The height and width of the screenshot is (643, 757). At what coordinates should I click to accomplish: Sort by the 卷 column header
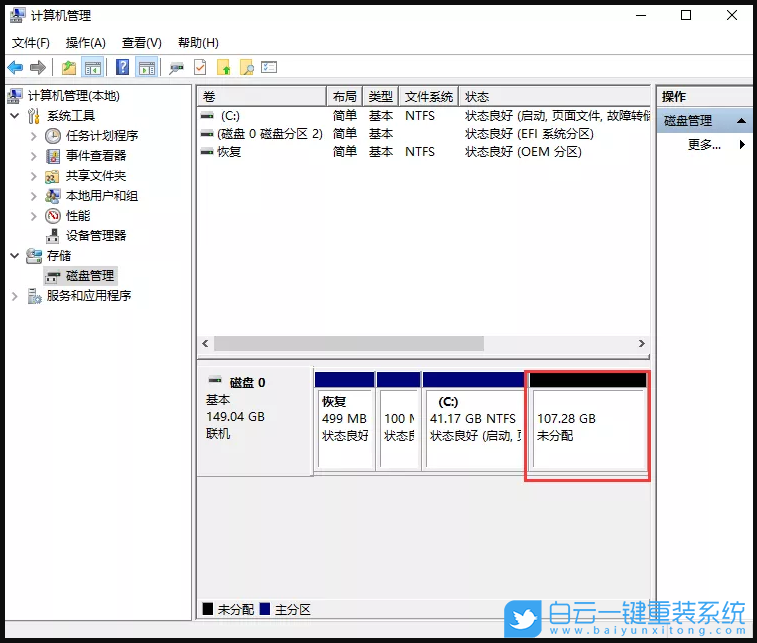262,97
